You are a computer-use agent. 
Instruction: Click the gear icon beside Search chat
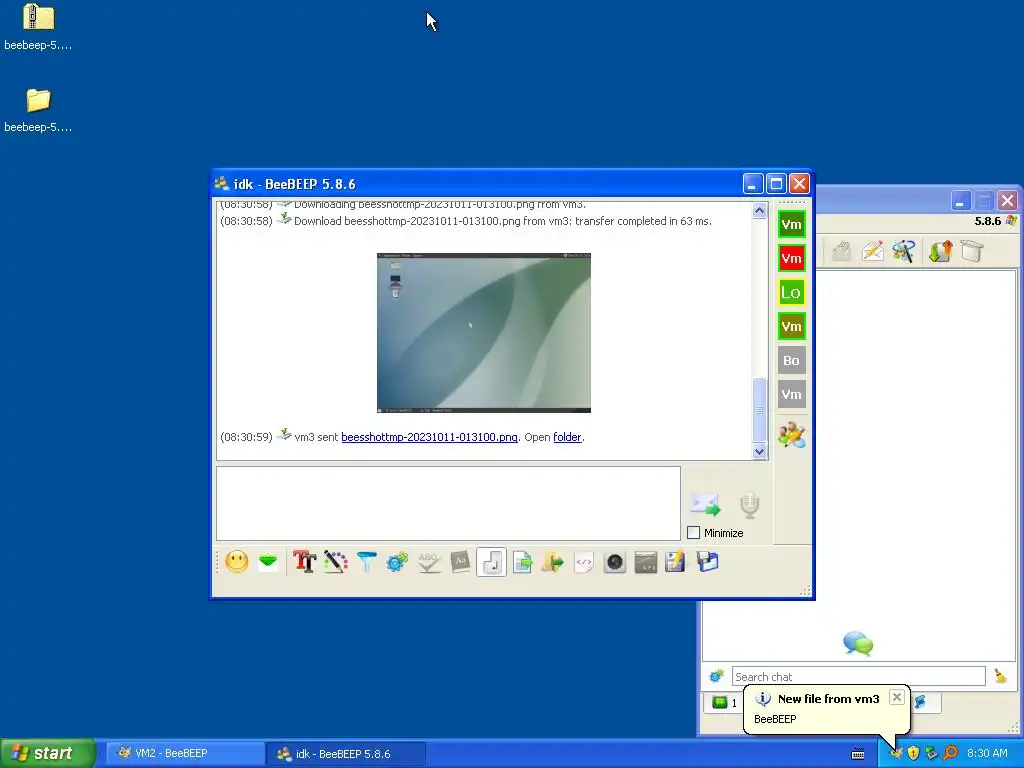716,677
